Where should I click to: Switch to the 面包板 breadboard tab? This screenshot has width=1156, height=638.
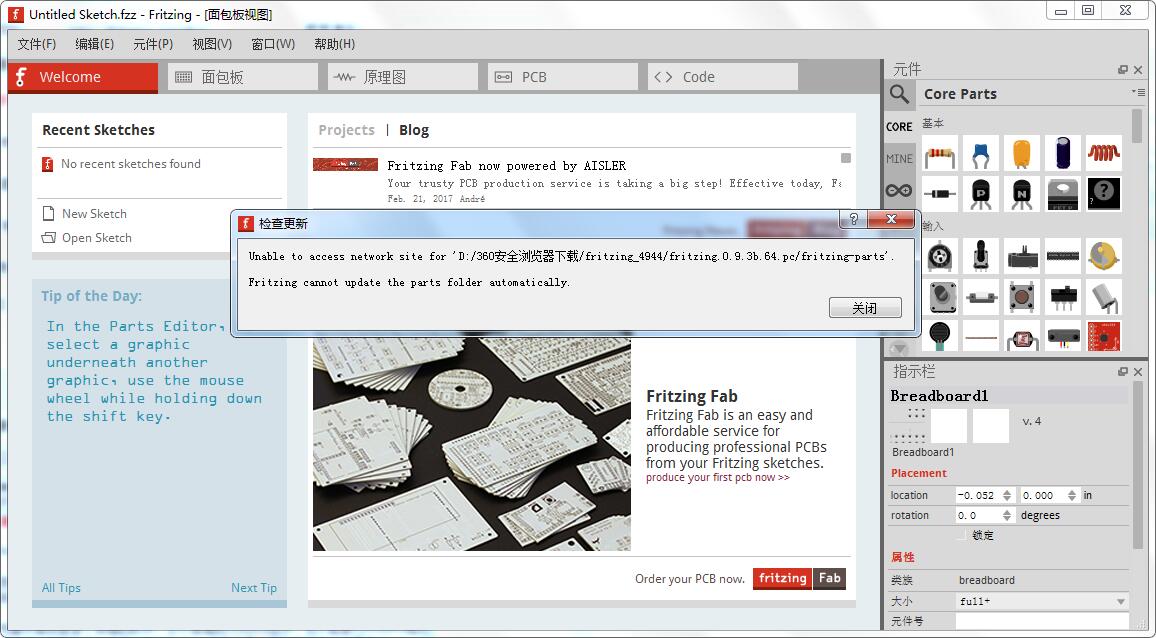click(243, 77)
